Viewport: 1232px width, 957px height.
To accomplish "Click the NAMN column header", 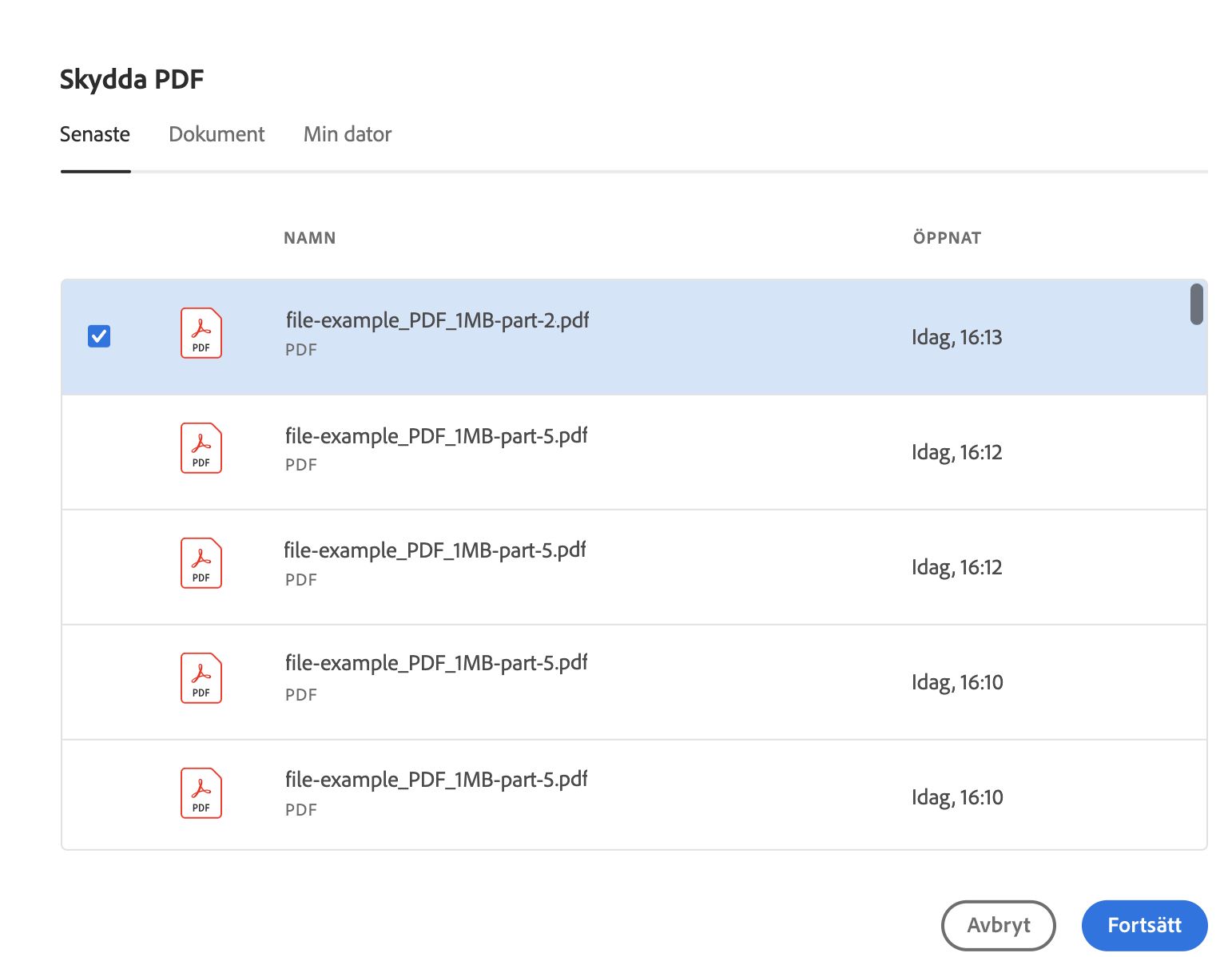I will pos(310,238).
